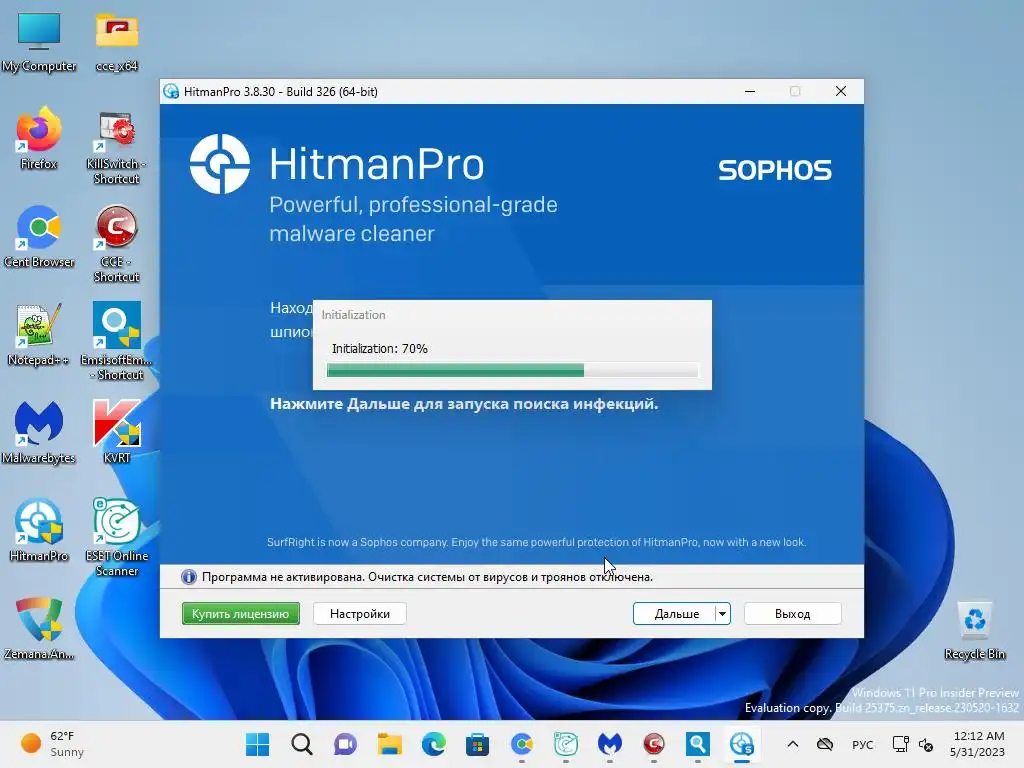Launch Notepad++ desktop shortcut
The image size is (1024, 768).
[x=39, y=335]
